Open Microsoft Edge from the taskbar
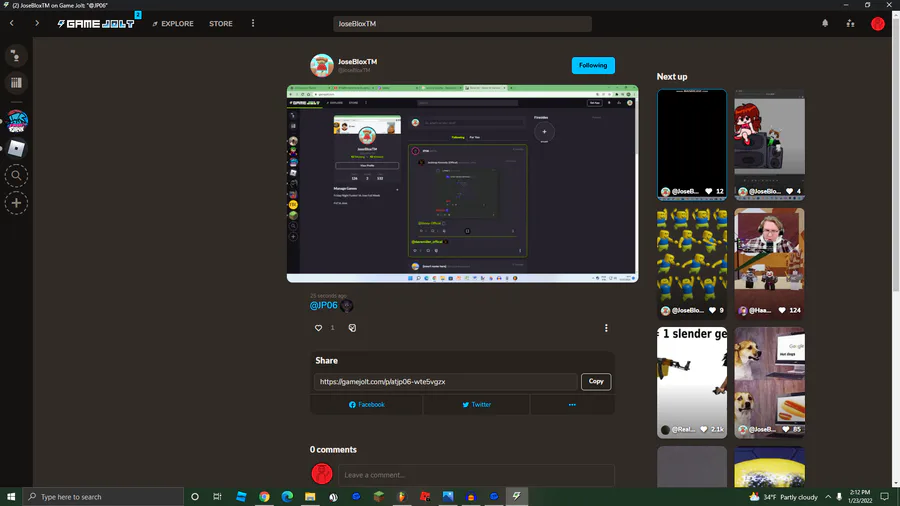This screenshot has width=900, height=506. pyautogui.click(x=287, y=497)
